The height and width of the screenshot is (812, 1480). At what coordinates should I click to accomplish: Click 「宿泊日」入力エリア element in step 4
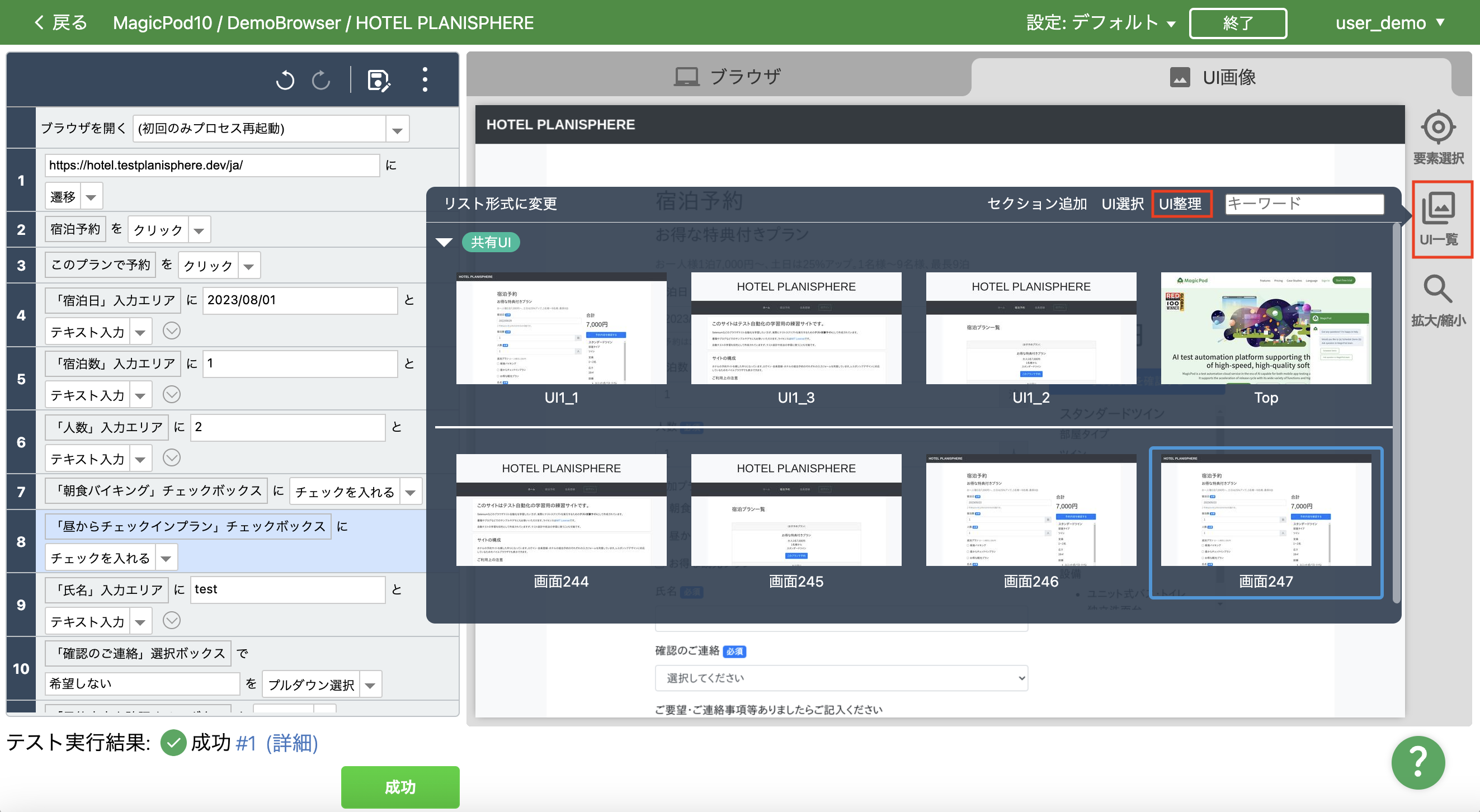[113, 300]
